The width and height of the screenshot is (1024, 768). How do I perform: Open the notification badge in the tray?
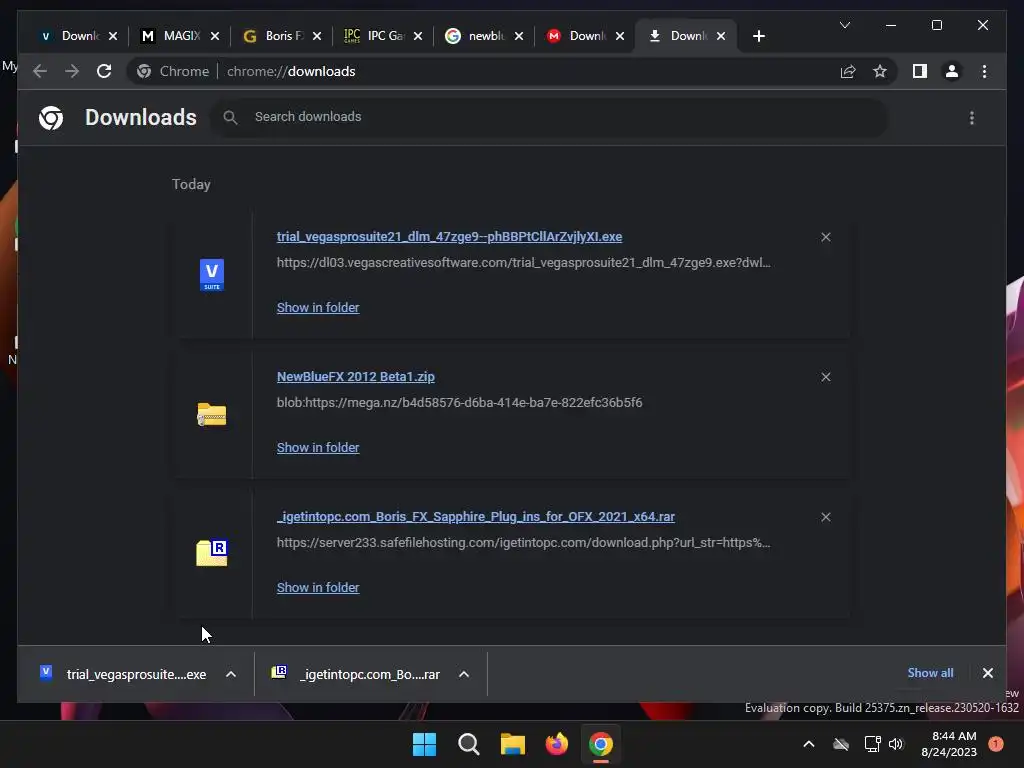click(995, 744)
